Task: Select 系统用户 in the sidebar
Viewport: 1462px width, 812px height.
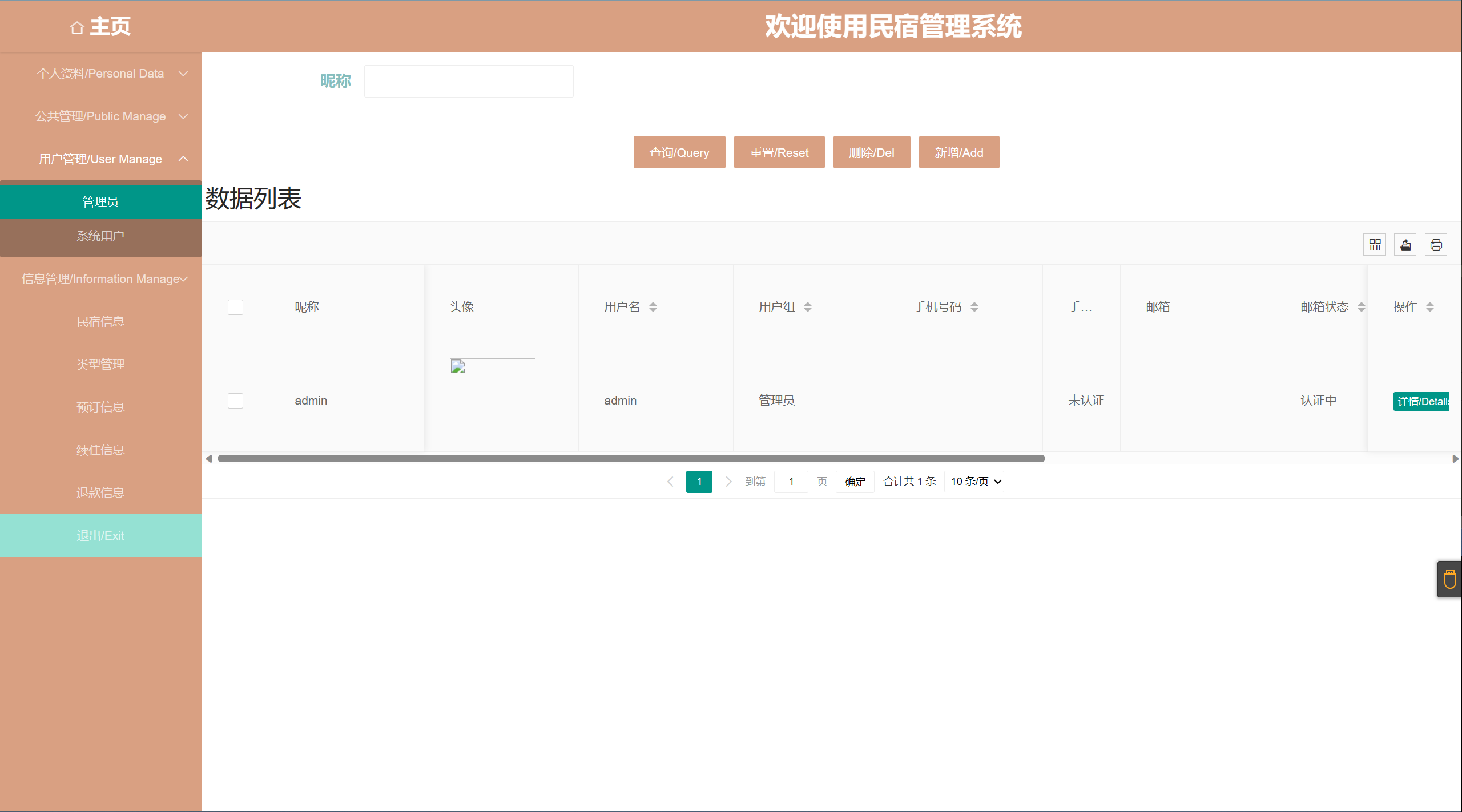Action: click(100, 236)
